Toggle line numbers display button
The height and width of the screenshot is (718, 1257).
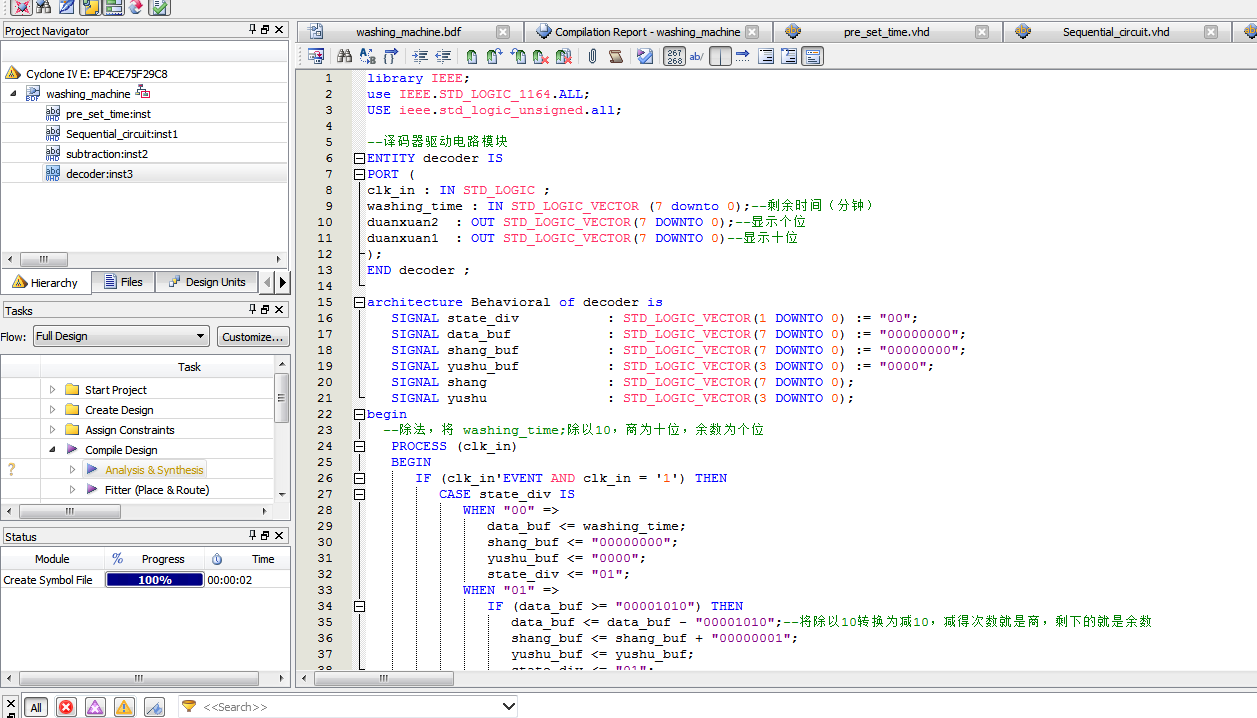pyautogui.click(x=675, y=56)
